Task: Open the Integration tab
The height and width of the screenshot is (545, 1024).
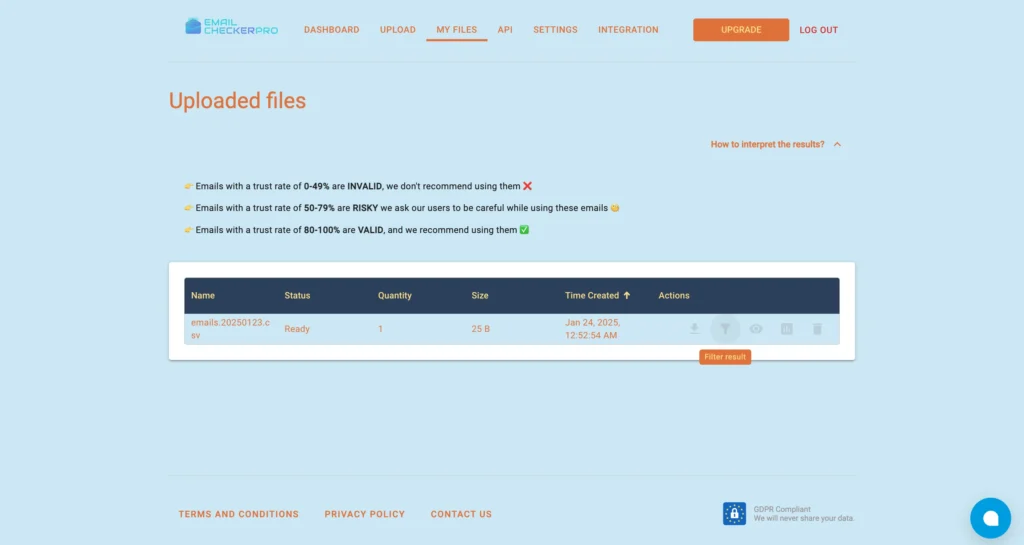Action: pos(628,29)
